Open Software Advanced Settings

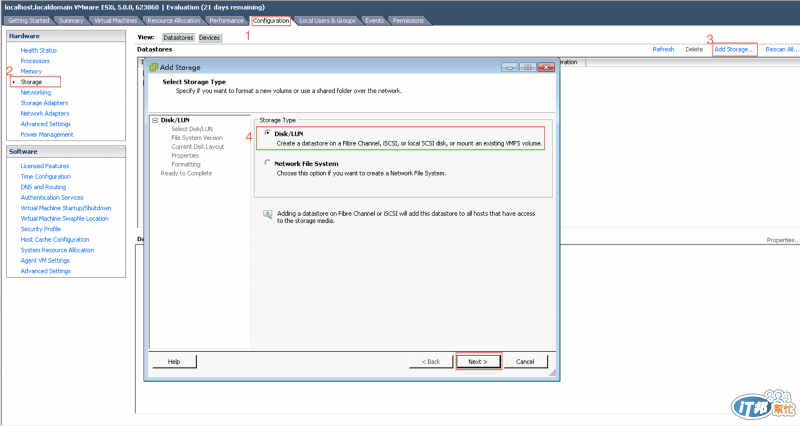click(x=45, y=271)
